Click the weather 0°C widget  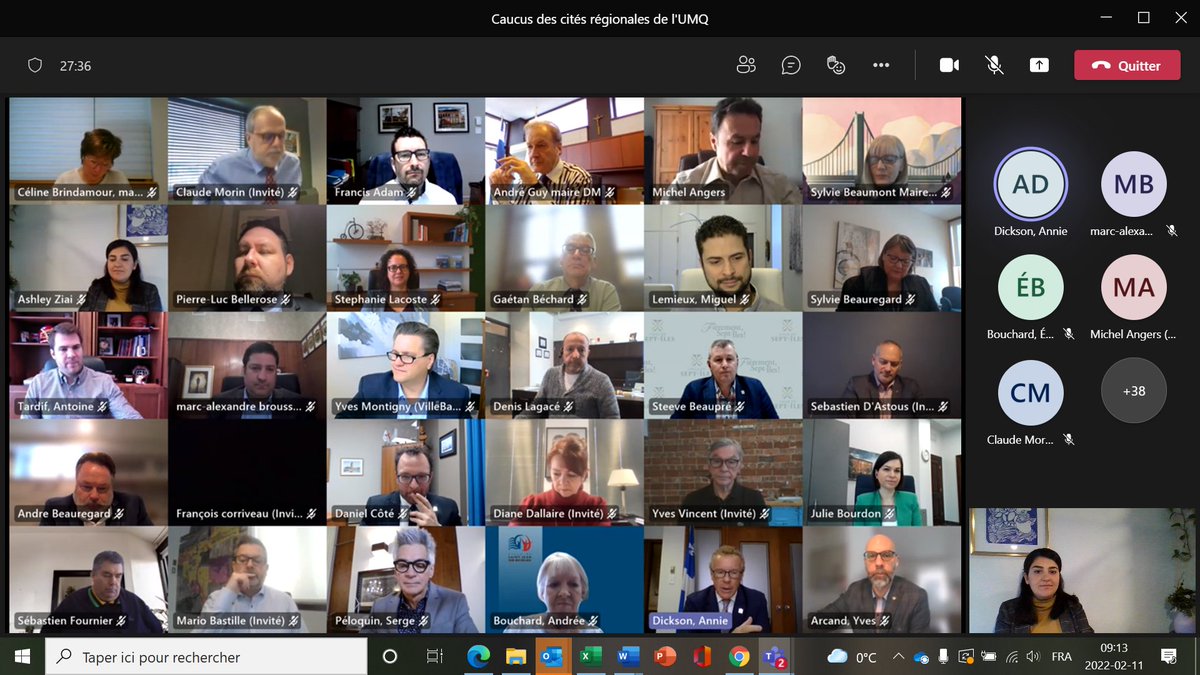click(853, 657)
